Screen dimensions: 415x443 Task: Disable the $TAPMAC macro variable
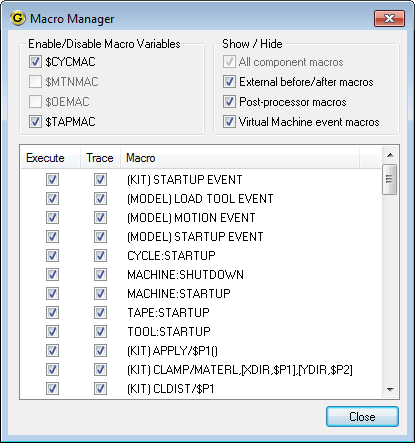[x=35, y=122]
